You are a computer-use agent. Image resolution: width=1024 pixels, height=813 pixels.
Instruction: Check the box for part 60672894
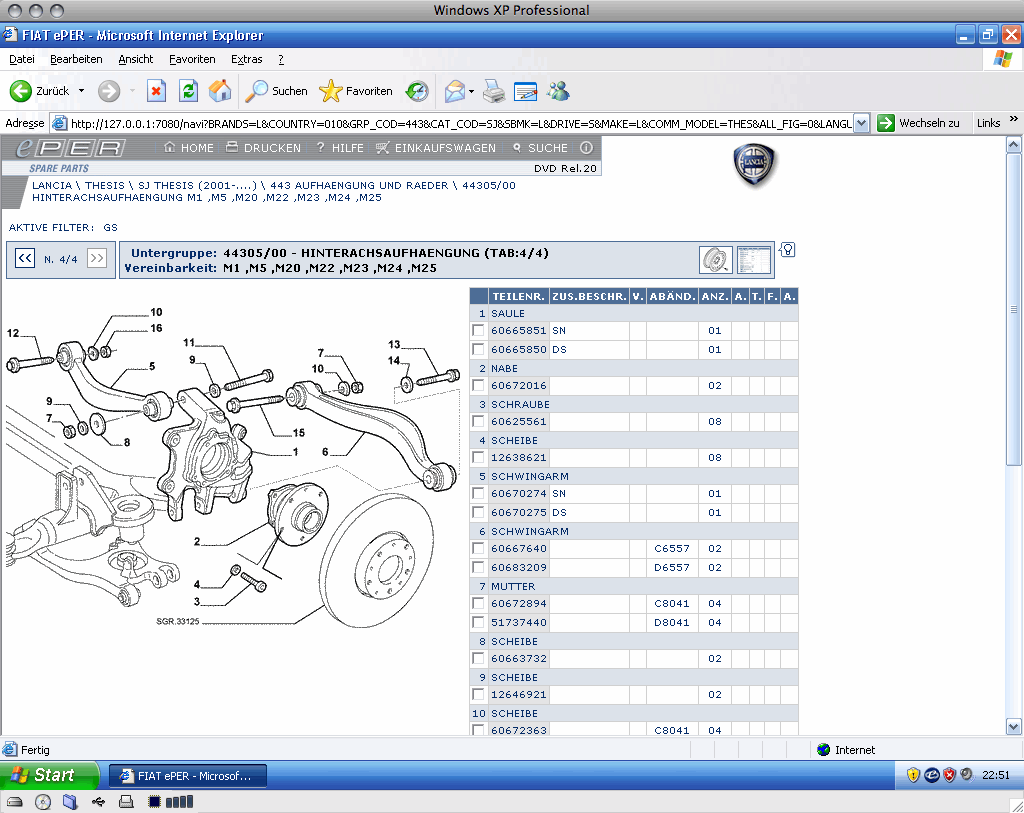478,603
